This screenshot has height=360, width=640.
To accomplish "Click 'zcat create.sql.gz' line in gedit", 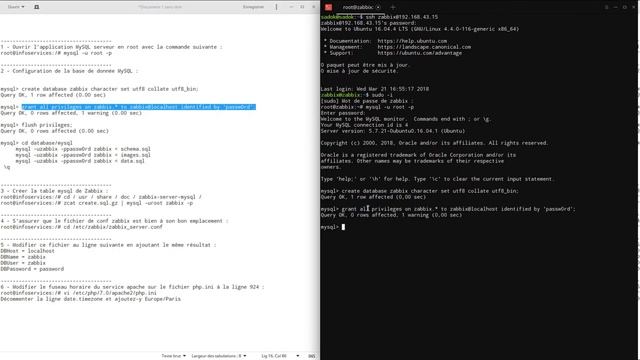I will tap(97, 203).
